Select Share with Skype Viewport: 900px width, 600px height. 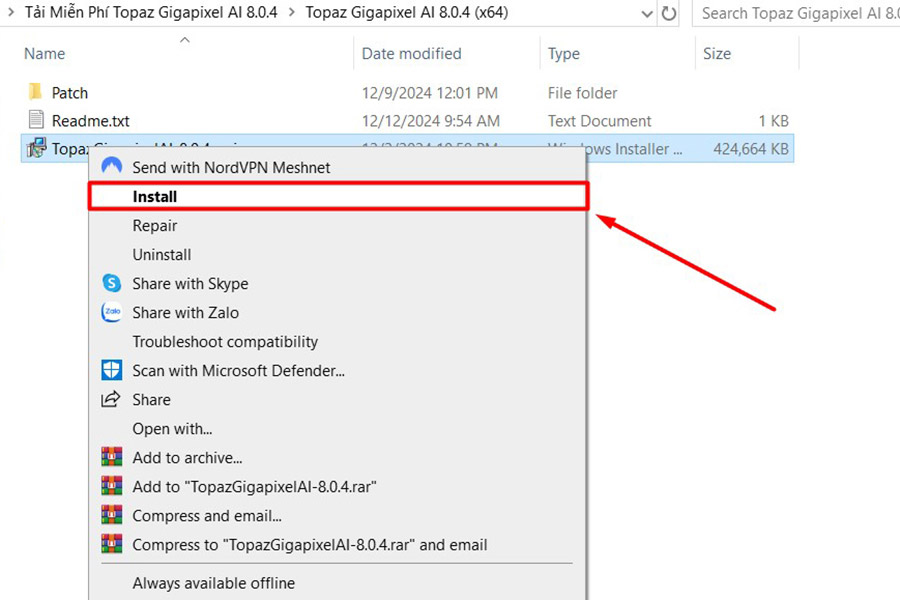click(338, 284)
